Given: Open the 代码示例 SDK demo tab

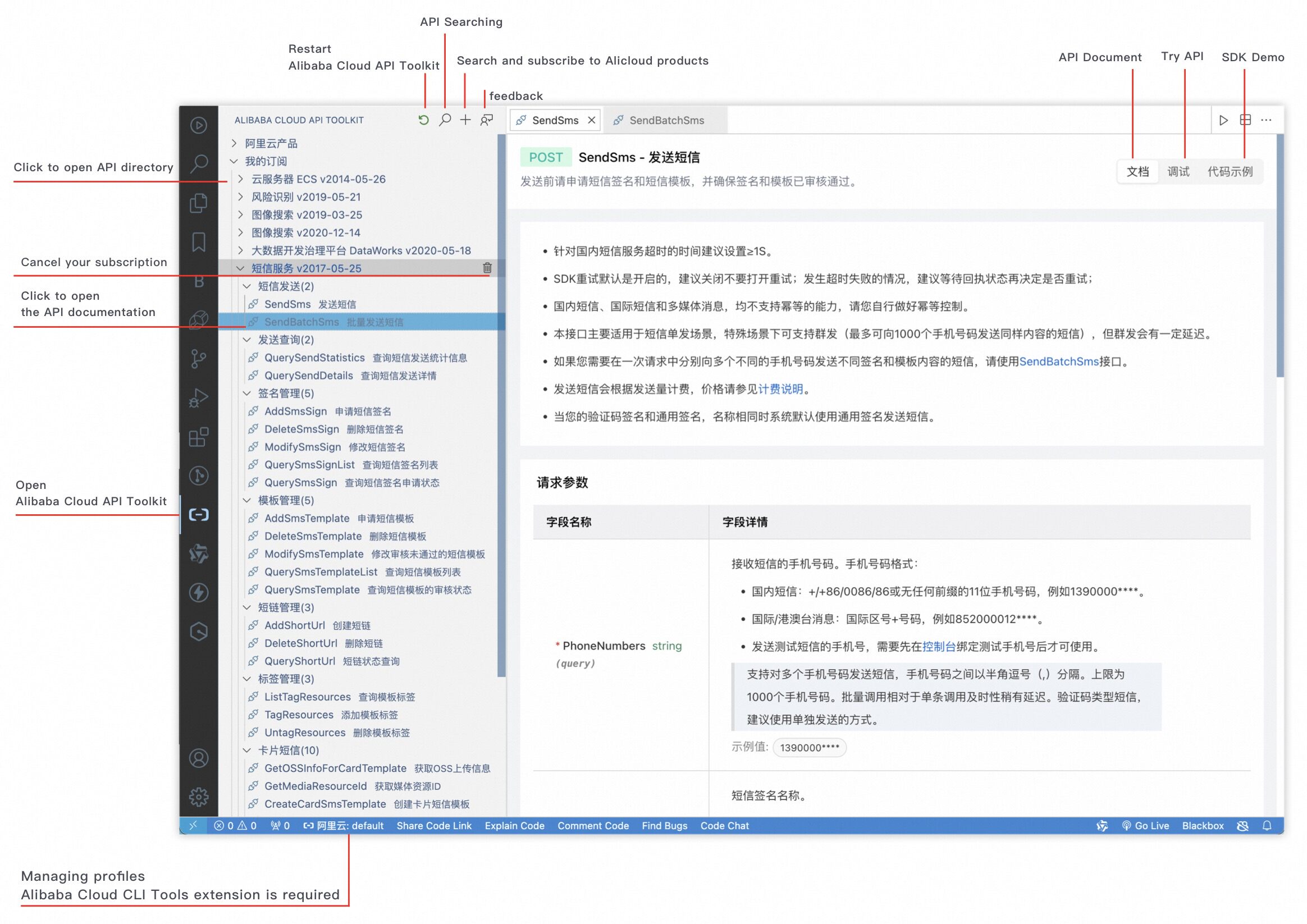Looking at the screenshot, I should tap(1230, 171).
